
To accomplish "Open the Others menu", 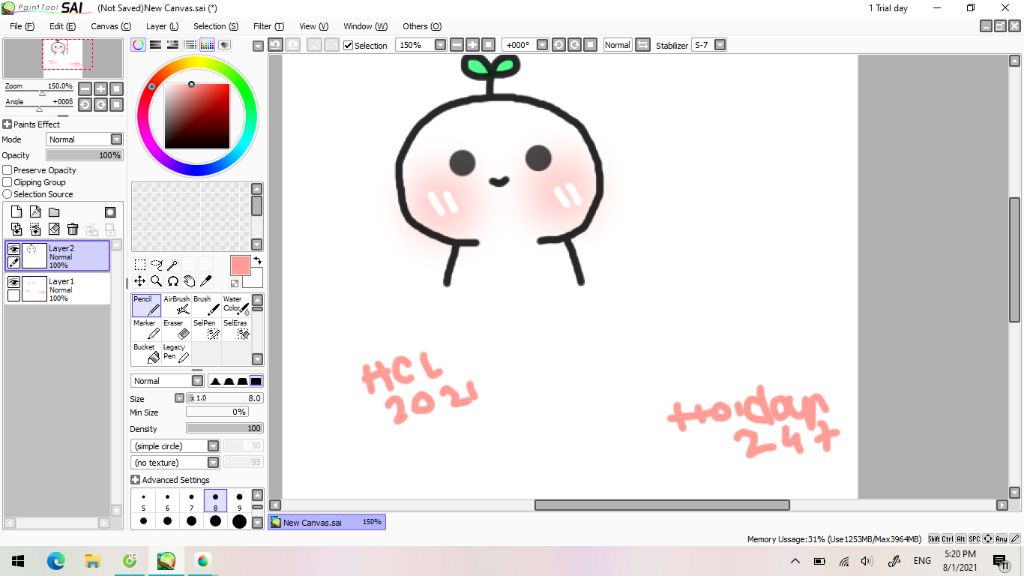I will coord(422,26).
